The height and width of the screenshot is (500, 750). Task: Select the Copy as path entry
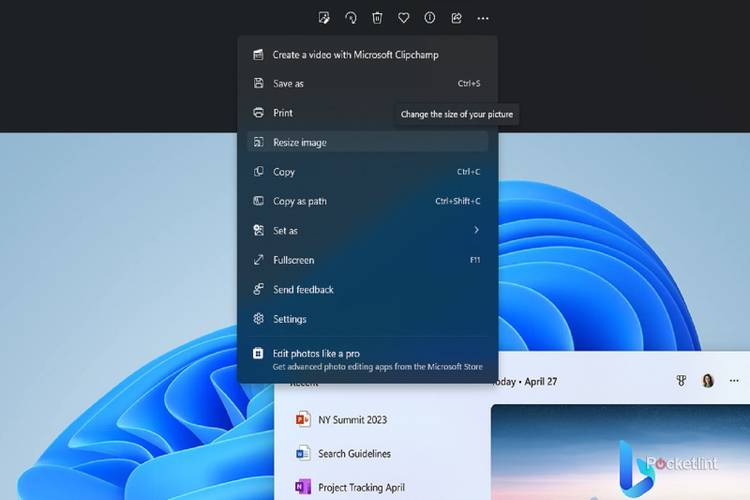[368, 201]
